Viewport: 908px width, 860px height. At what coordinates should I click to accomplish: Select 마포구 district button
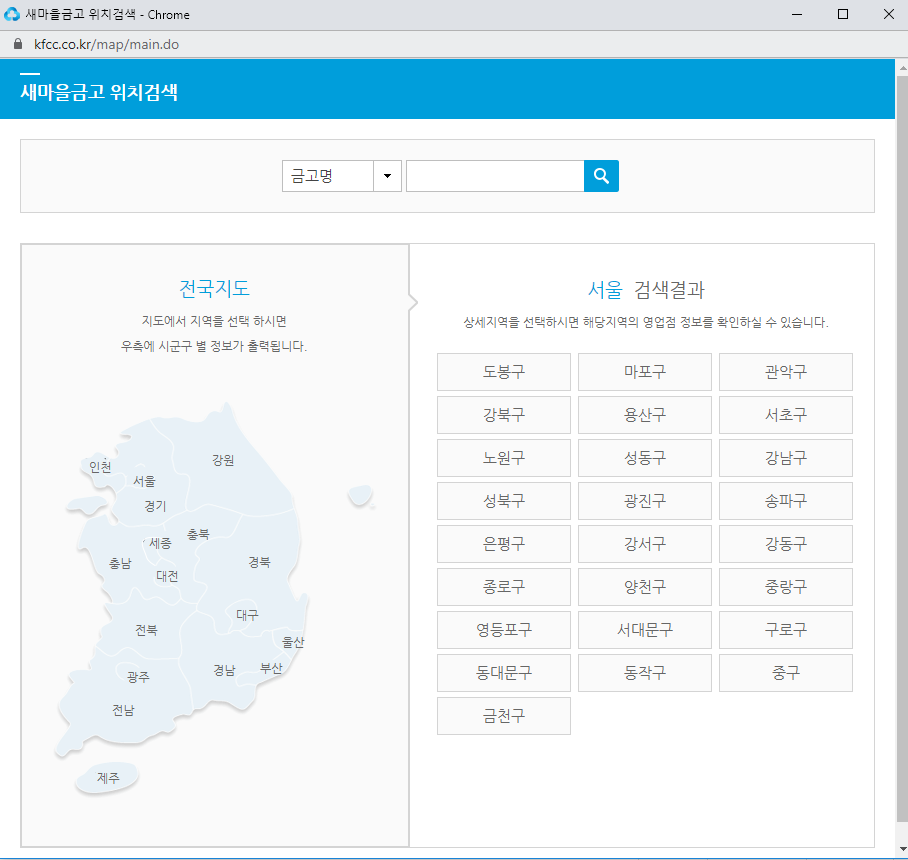point(645,372)
